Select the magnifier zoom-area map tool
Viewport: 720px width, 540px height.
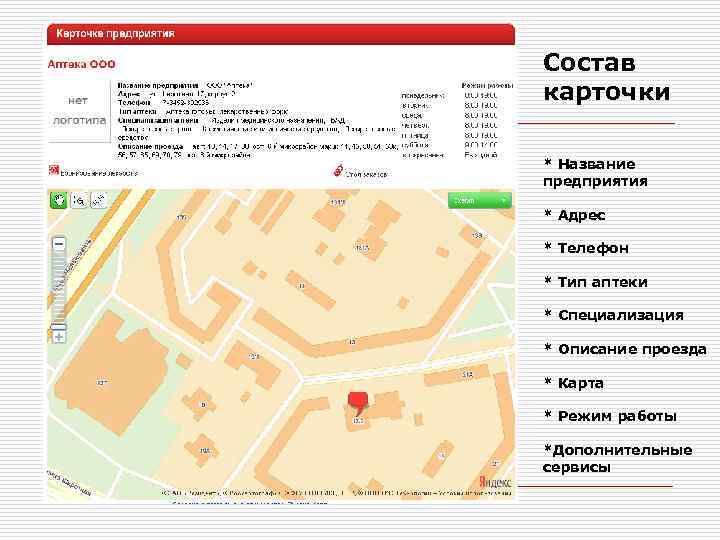click(x=79, y=200)
